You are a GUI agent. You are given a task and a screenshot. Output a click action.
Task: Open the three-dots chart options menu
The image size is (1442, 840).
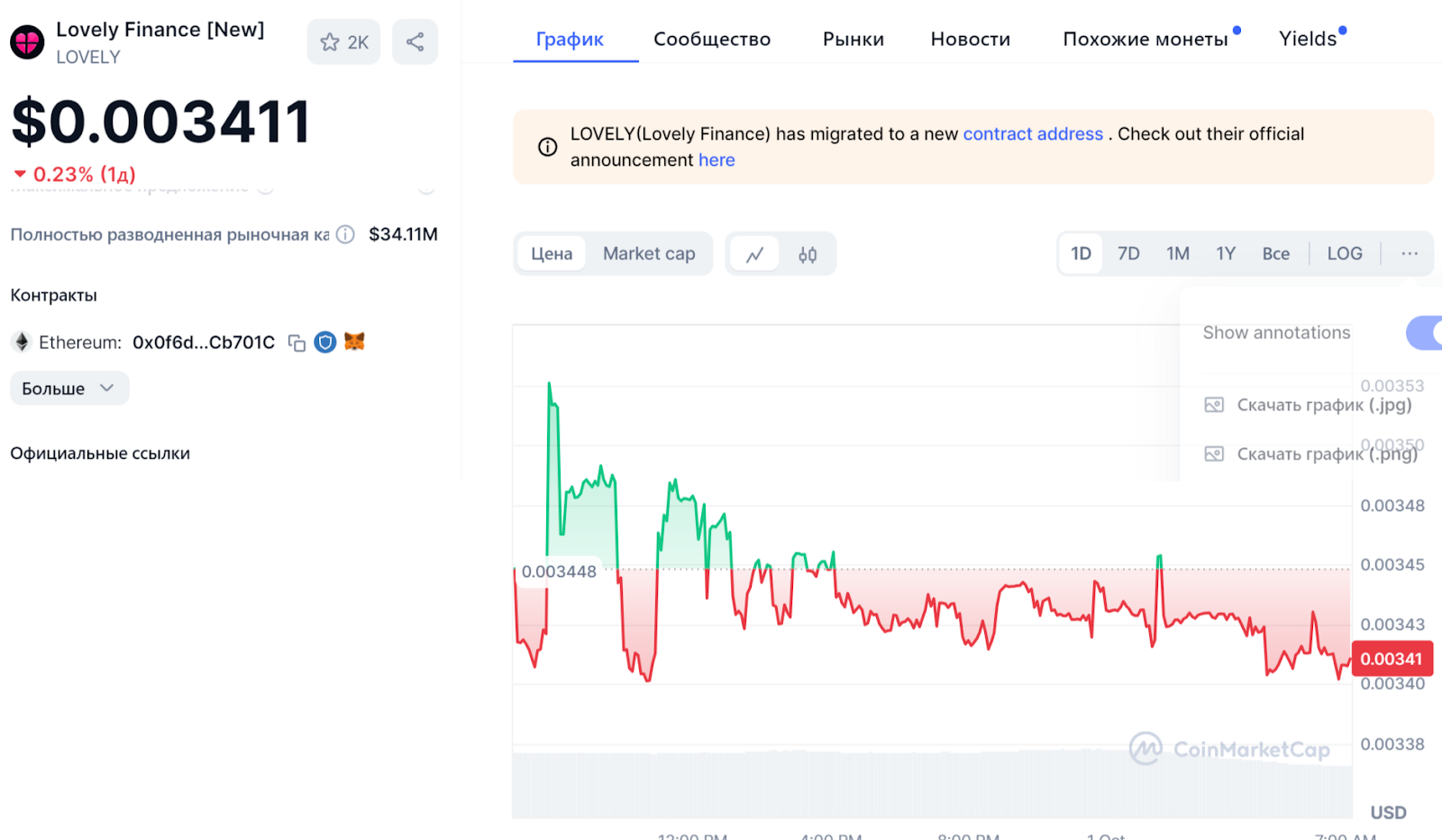coord(1410,253)
